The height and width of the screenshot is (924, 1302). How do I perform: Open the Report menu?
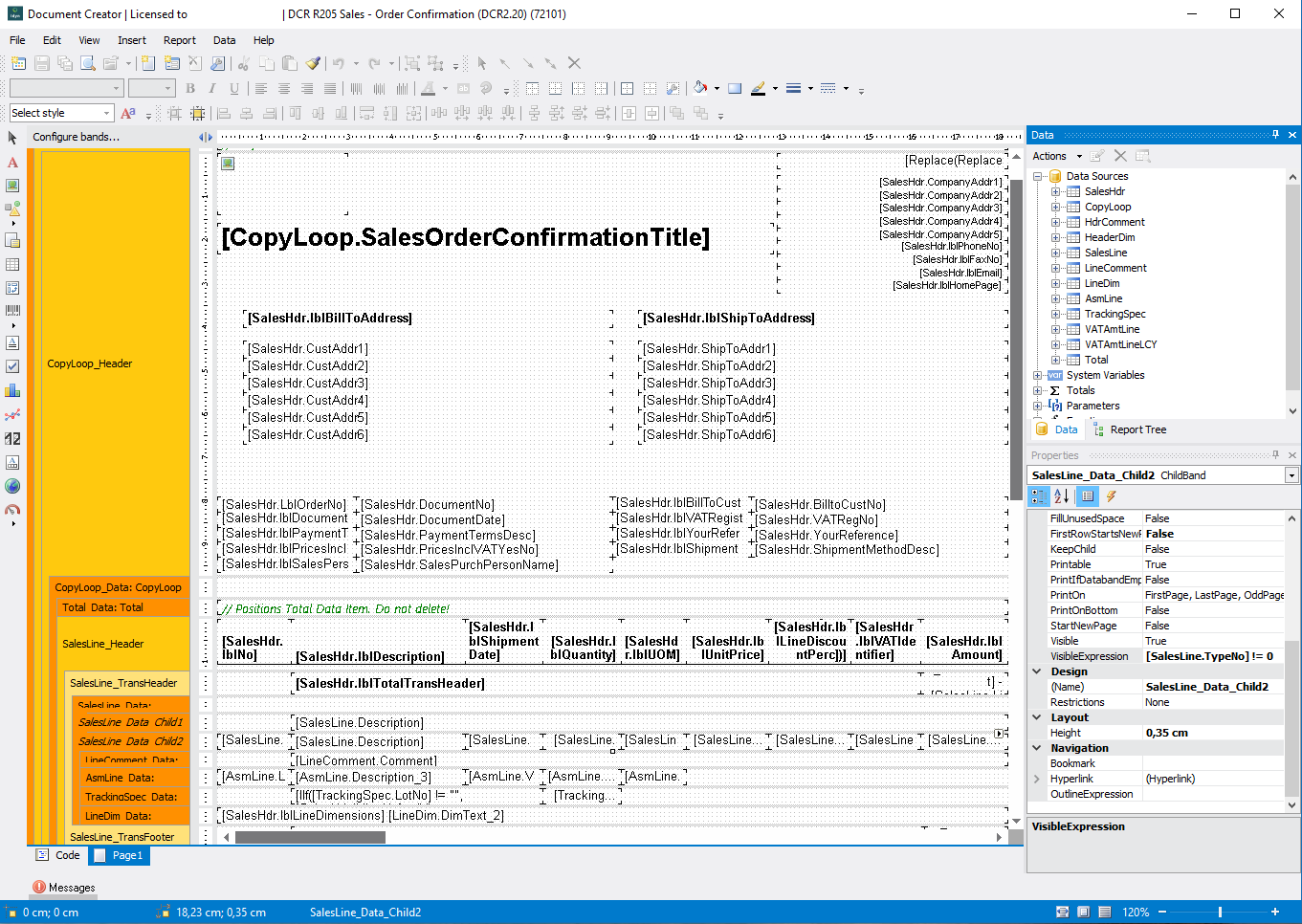click(180, 40)
